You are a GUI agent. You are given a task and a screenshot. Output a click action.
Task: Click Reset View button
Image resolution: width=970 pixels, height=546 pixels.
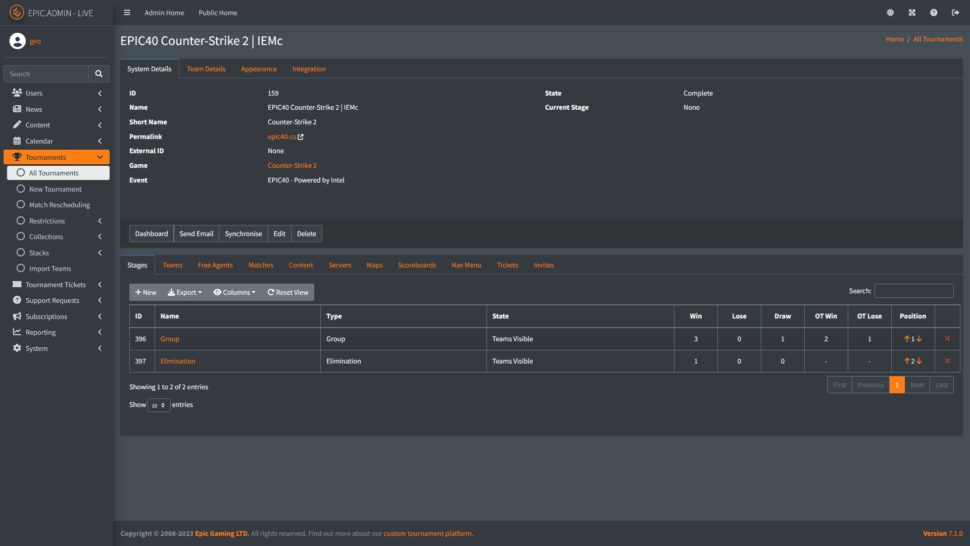tap(288, 292)
